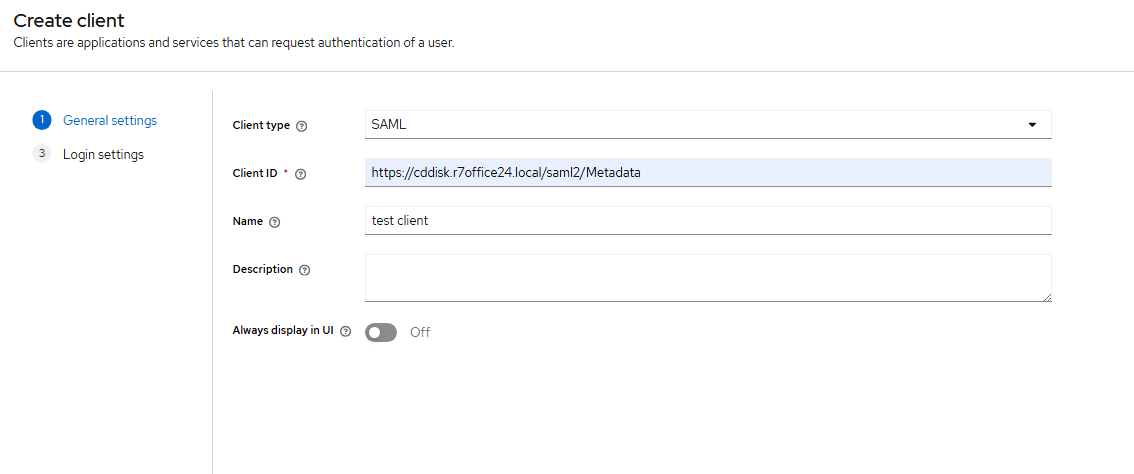Open the help tooltip for the Name field
This screenshot has height=474, width=1134.
click(275, 222)
